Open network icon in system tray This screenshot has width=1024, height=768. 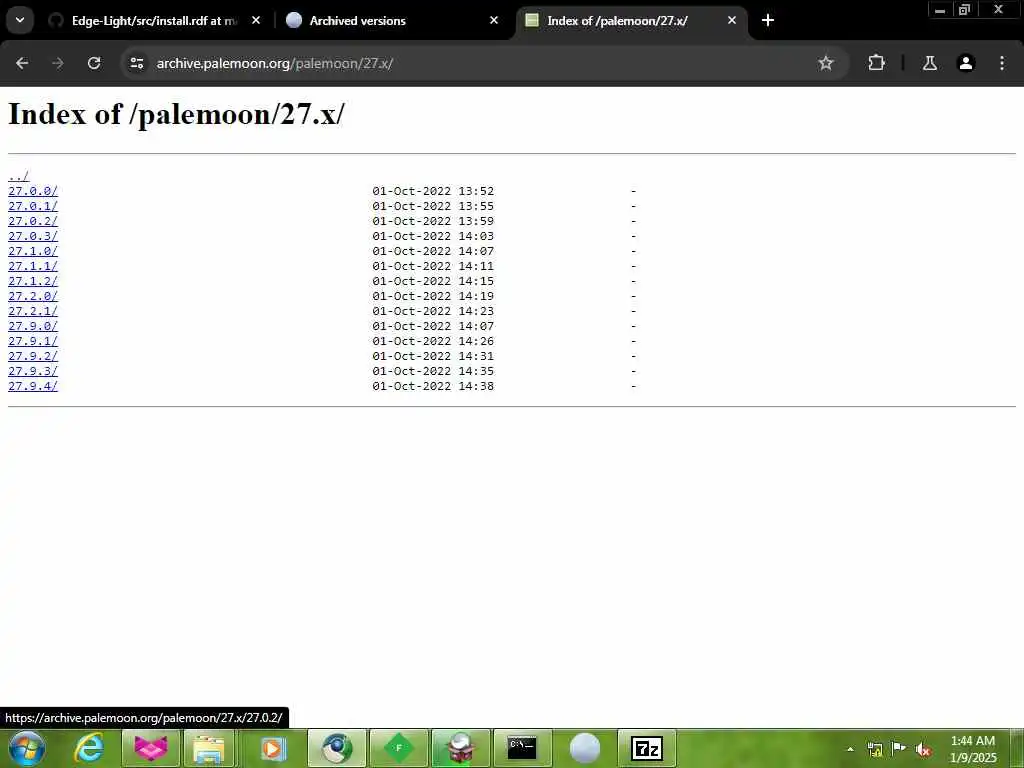coord(875,749)
